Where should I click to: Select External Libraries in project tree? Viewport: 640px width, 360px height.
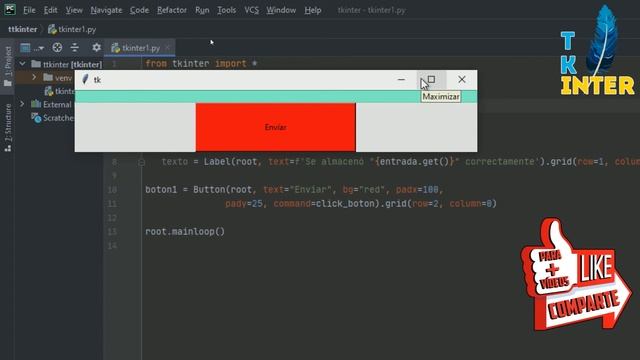[x=52, y=104]
